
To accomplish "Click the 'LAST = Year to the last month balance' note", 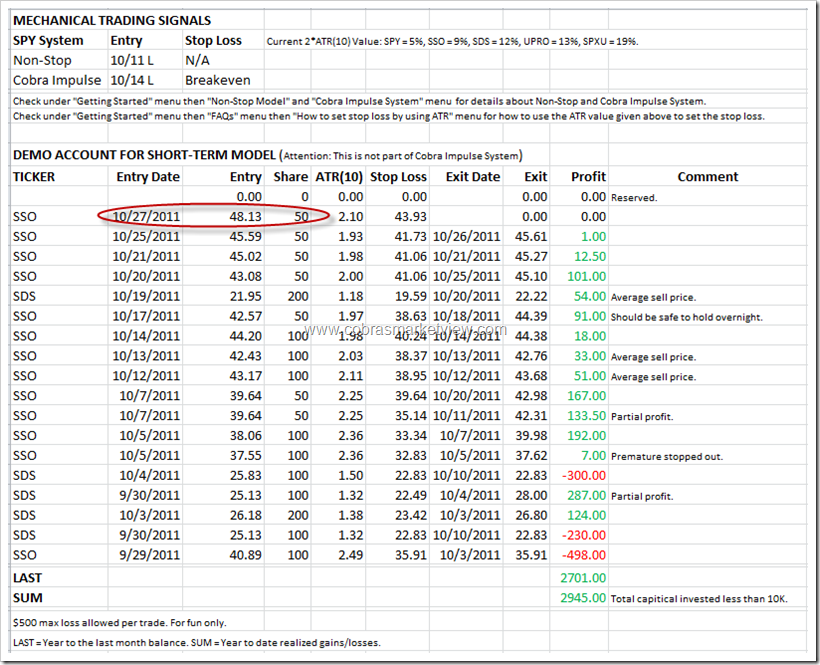I will [197, 643].
